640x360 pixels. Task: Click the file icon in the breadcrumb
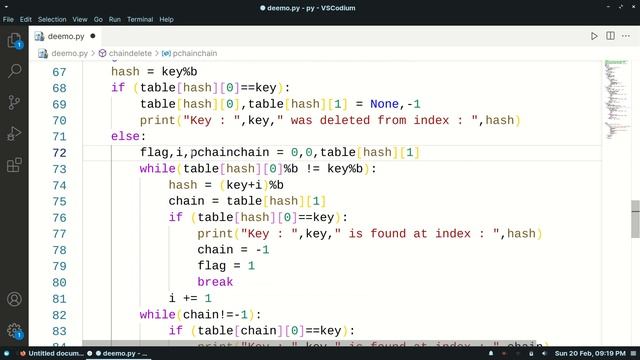(43, 53)
